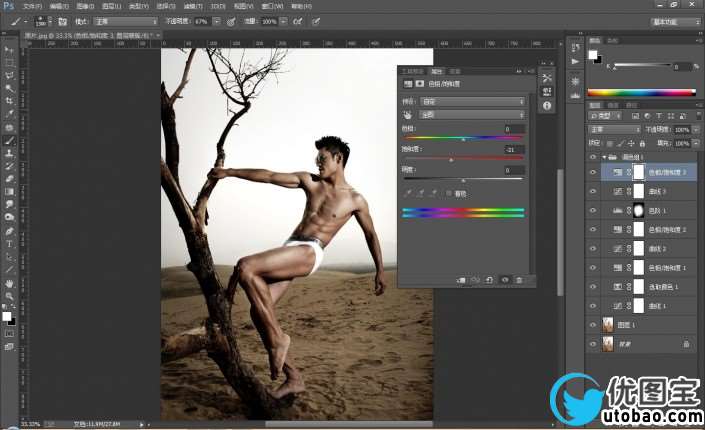This screenshot has width=705, height=430.
Task: Switch to the 色板 swatches tab
Action: tap(612, 40)
